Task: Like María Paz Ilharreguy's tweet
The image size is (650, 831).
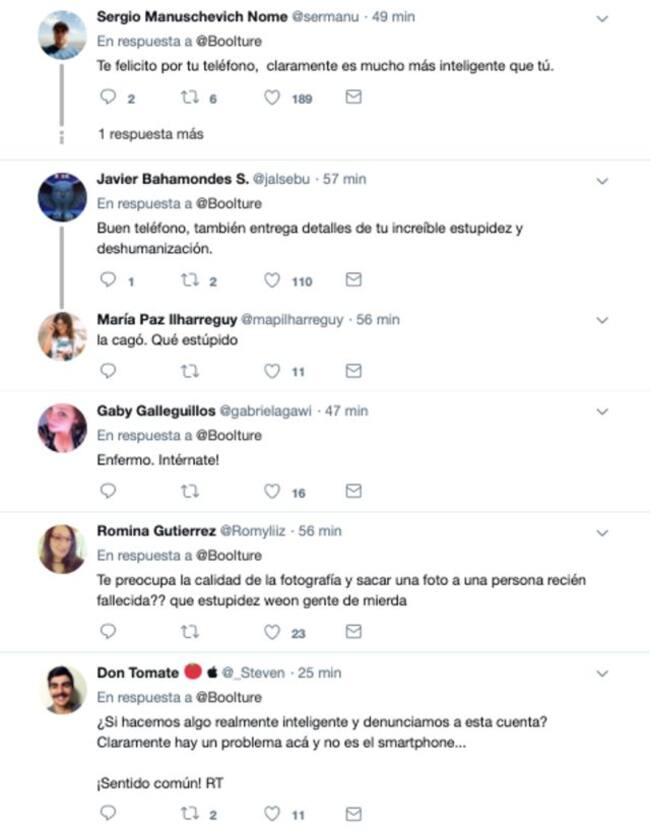Action: [x=271, y=371]
